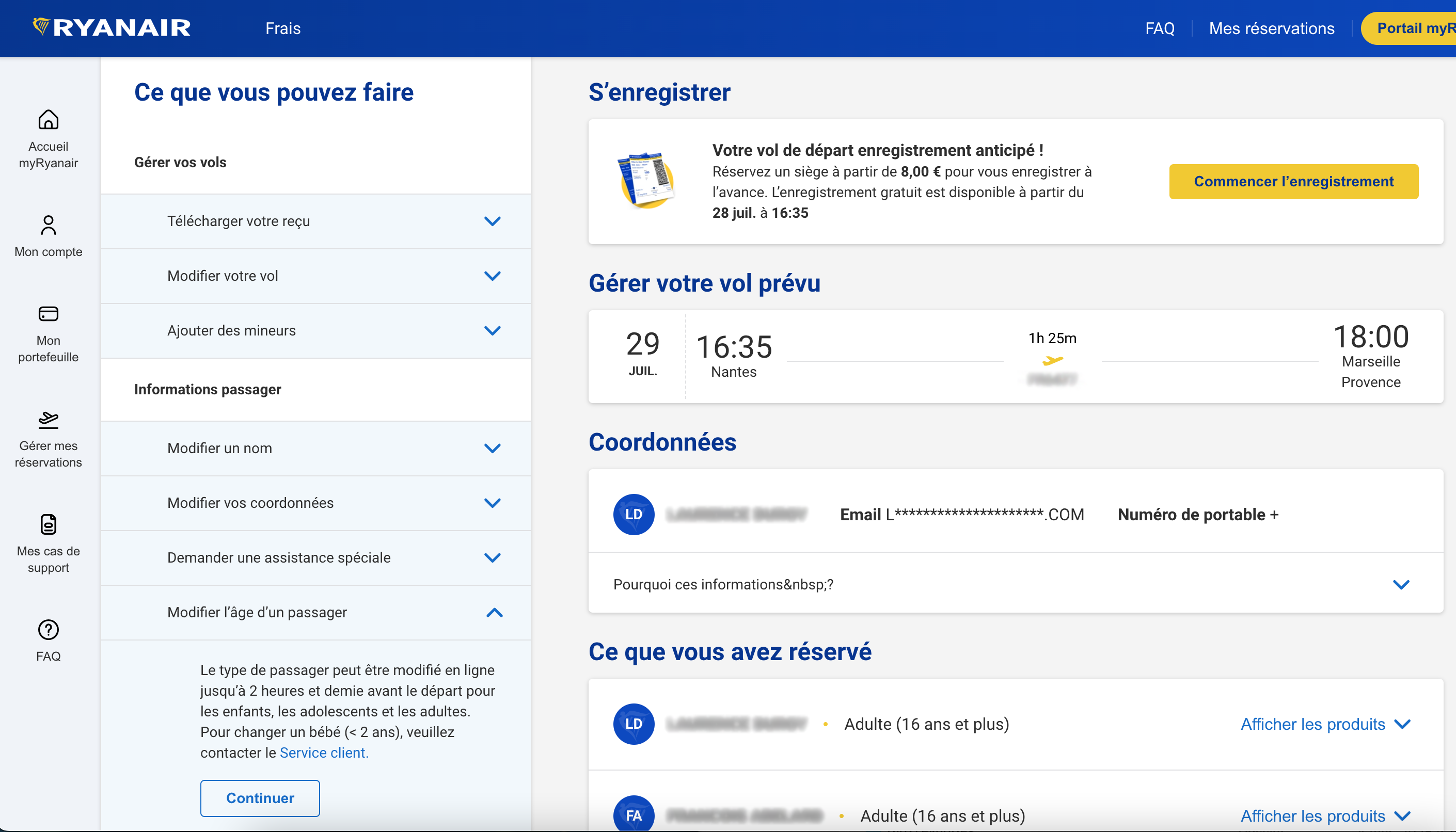Click the Informations passager heading
Viewport: 1456px width, 832px height.
(x=208, y=389)
